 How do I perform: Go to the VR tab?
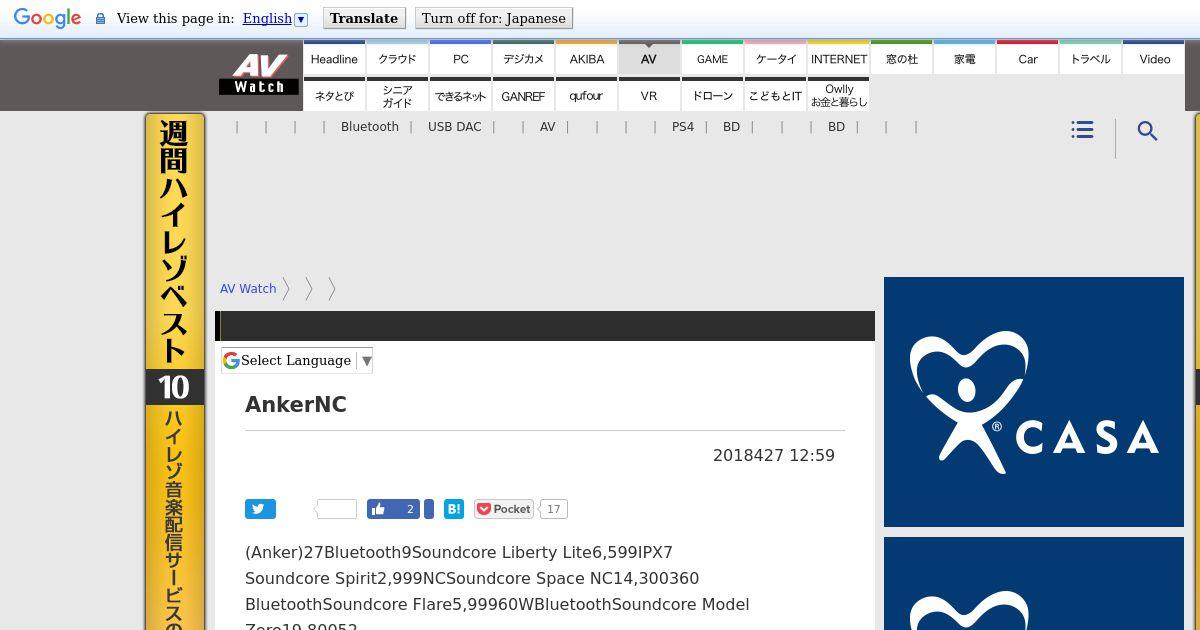[x=649, y=95]
